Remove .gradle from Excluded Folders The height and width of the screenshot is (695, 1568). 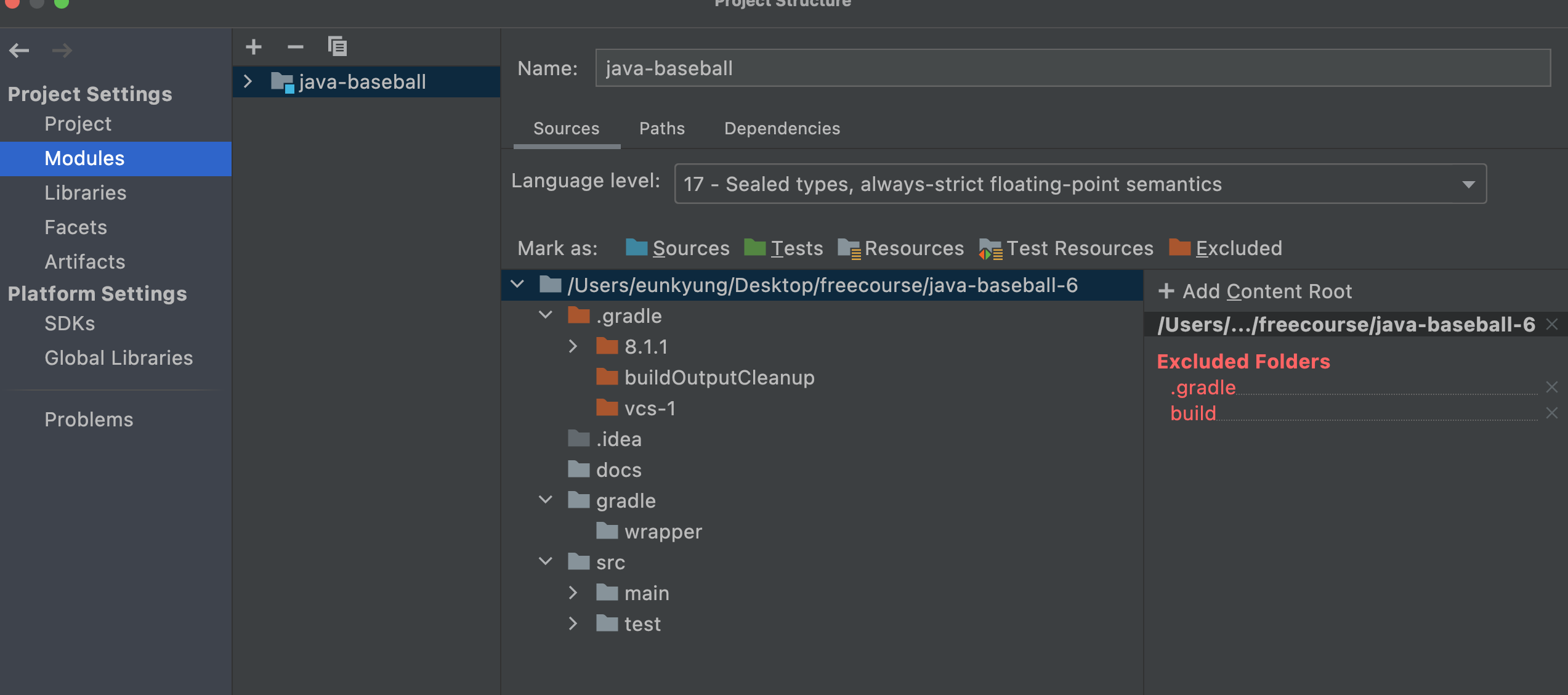point(1551,387)
